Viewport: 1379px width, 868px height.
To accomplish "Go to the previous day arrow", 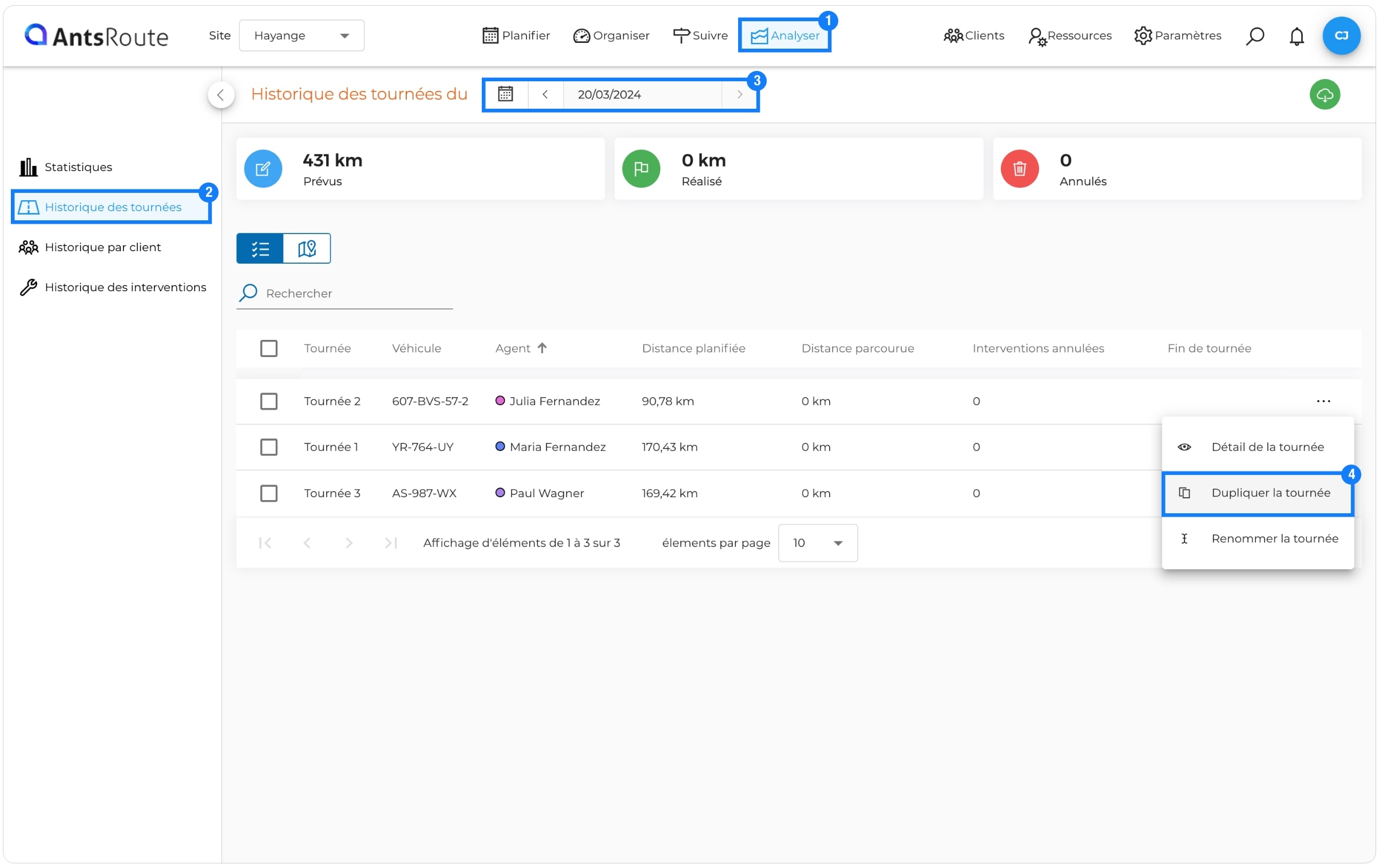I will pyautogui.click(x=545, y=94).
